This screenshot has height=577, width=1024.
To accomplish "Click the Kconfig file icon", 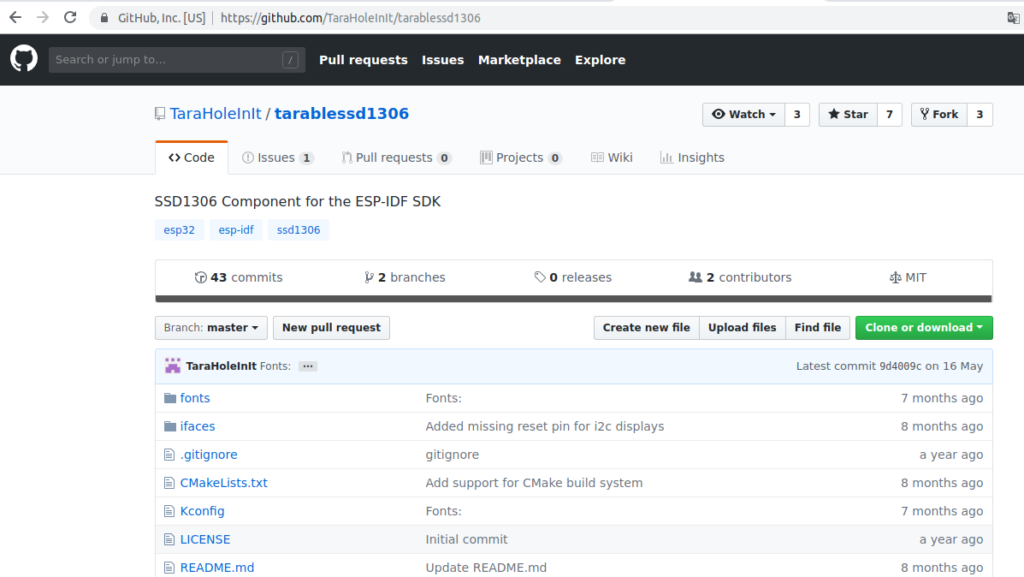I will click(x=169, y=511).
